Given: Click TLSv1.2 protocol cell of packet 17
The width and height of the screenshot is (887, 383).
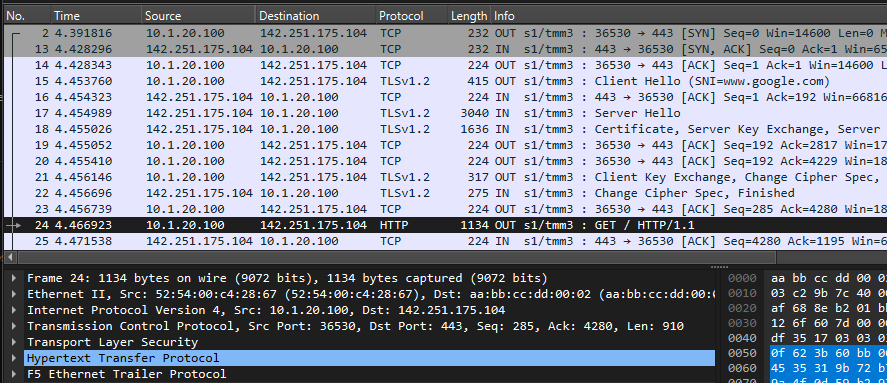Looking at the screenshot, I should pyautogui.click(x=405, y=113).
